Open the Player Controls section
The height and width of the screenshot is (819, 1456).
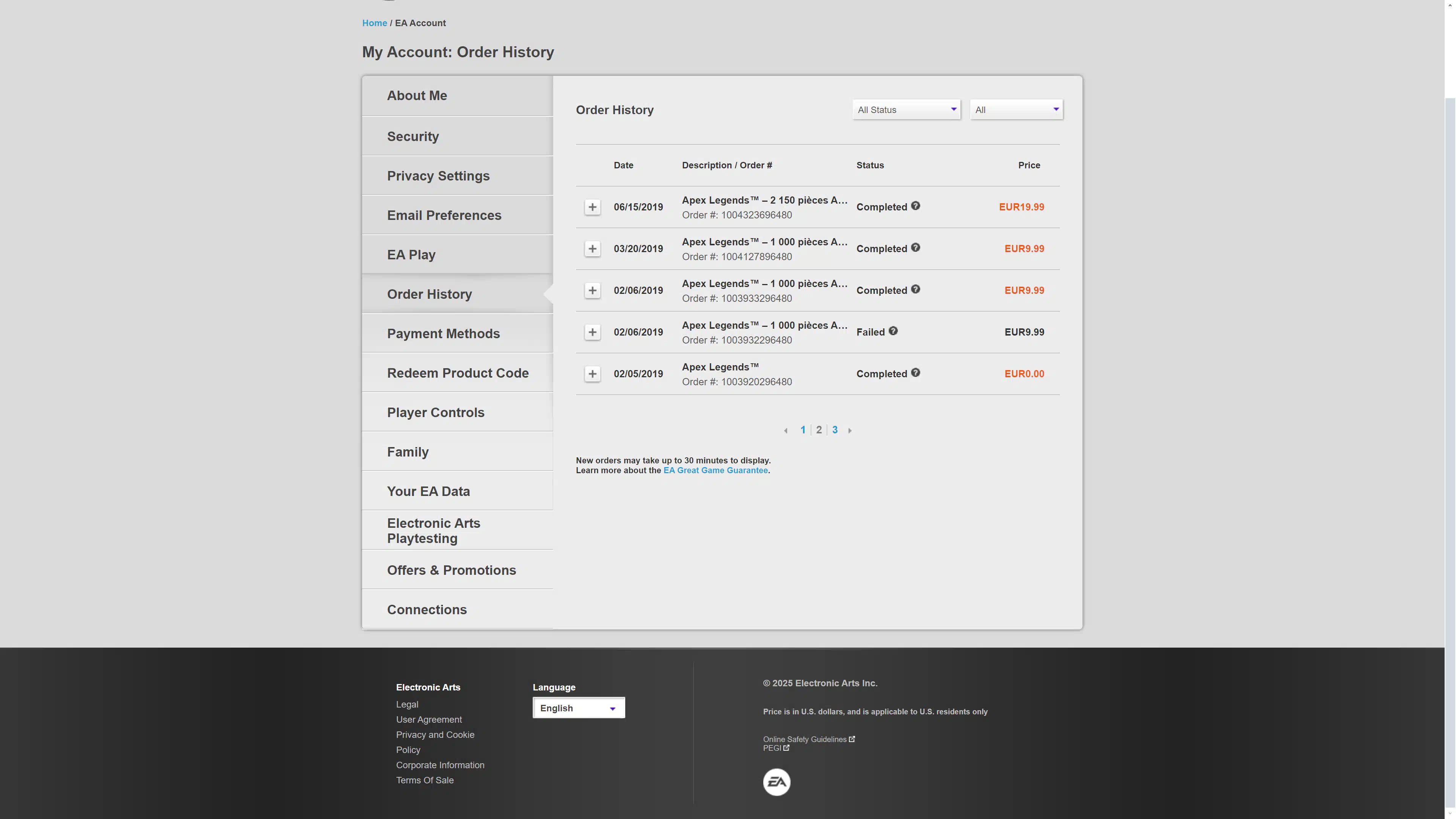(457, 413)
